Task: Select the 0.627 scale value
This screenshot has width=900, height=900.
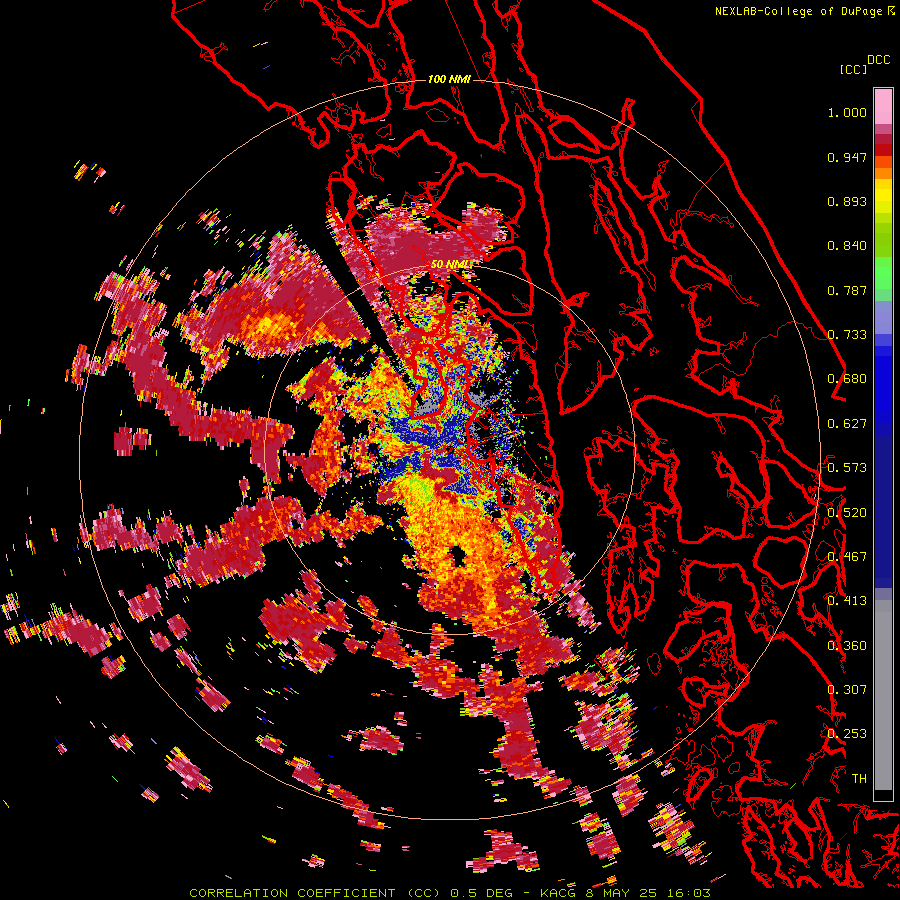Action: point(847,424)
